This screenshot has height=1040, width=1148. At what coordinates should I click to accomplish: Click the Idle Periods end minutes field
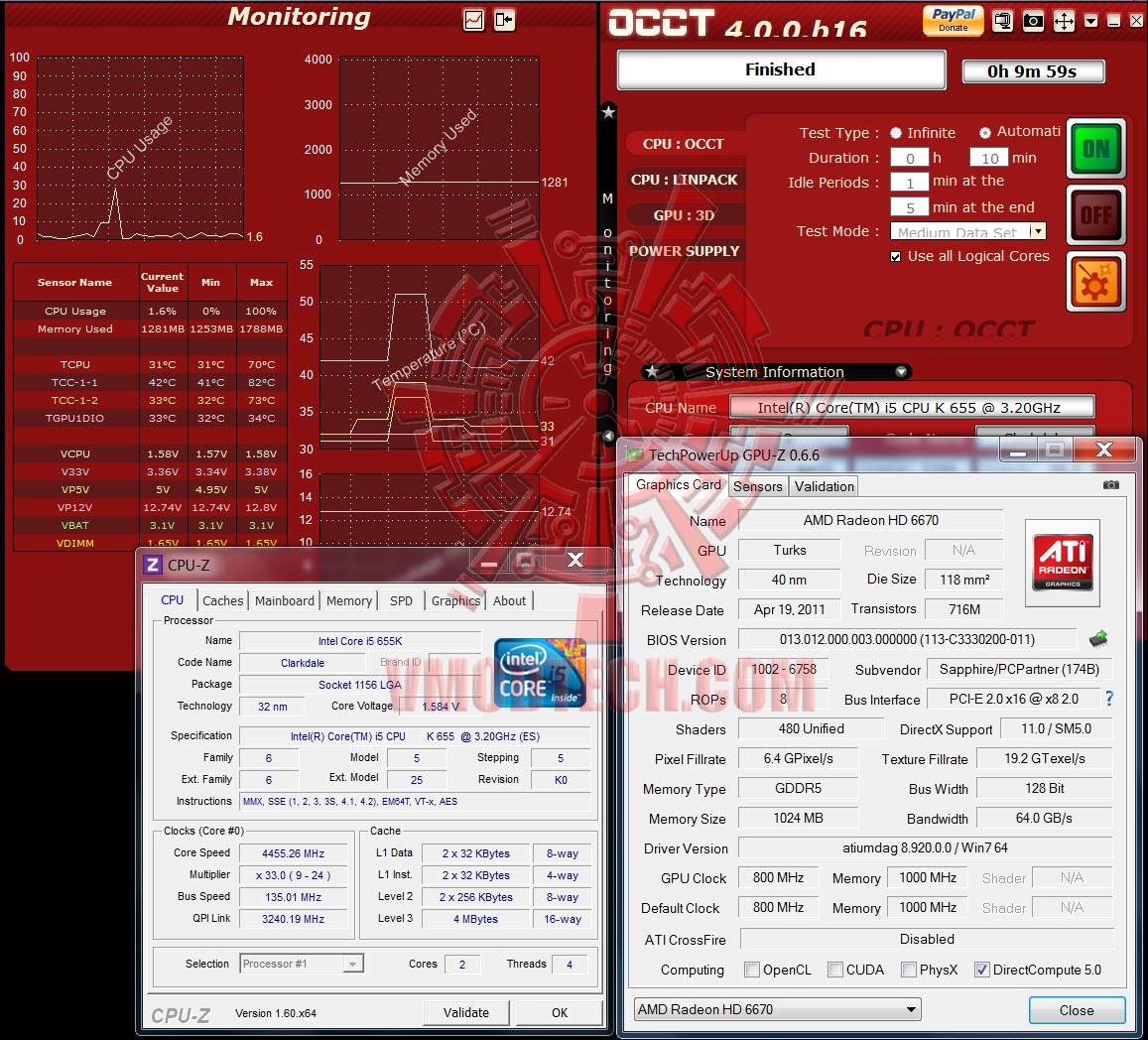pyautogui.click(x=909, y=207)
